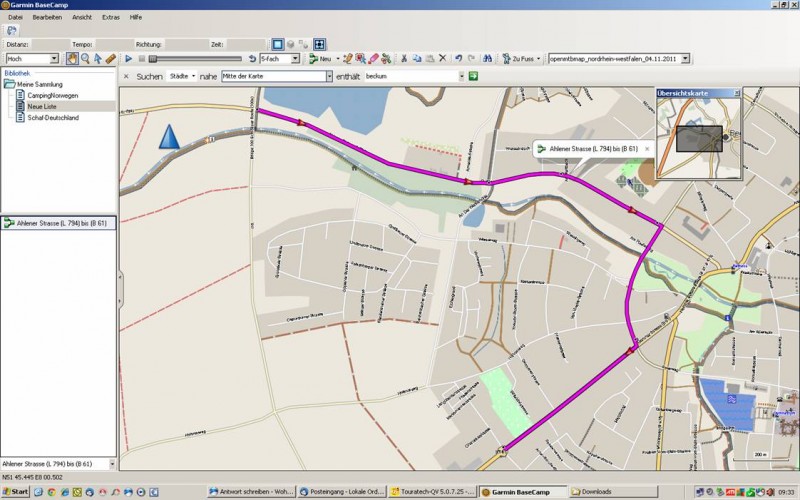Screen dimensions: 800x500
Task: Choose the ruler measure tool
Action: pos(110,59)
